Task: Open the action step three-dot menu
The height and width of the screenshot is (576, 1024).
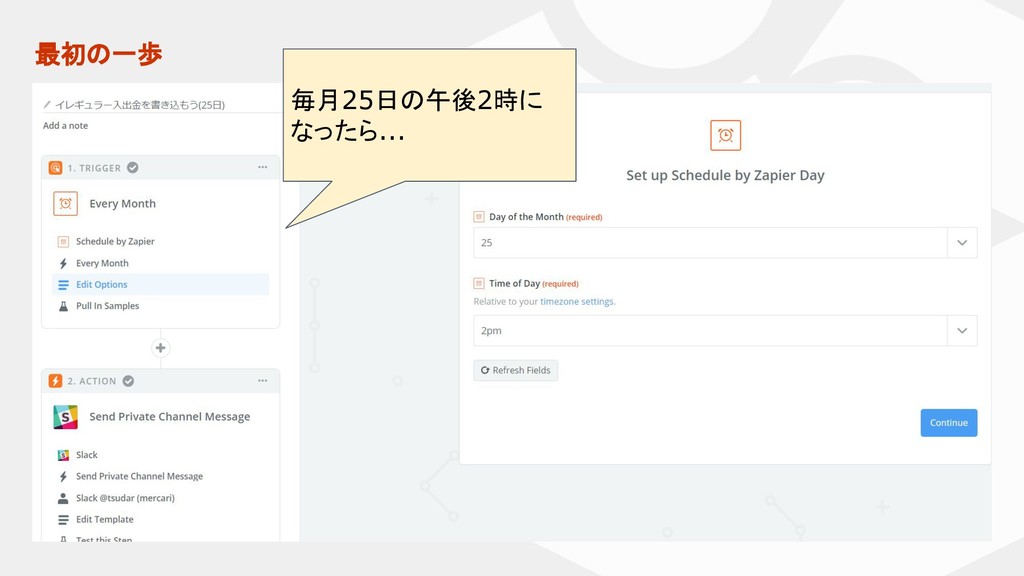Action: tap(263, 381)
